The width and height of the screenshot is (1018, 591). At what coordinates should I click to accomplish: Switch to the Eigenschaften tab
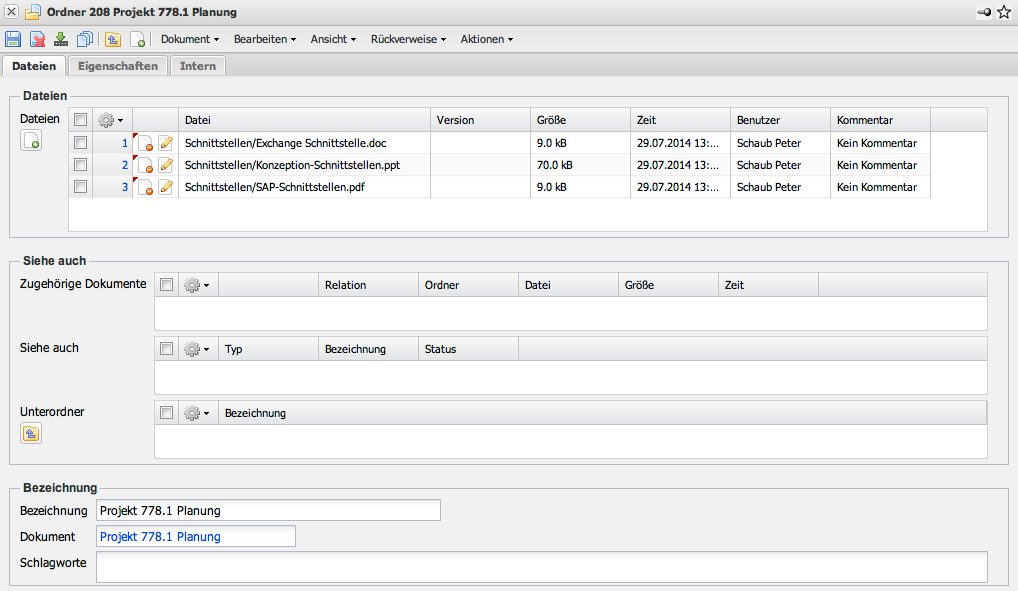[x=117, y=66]
